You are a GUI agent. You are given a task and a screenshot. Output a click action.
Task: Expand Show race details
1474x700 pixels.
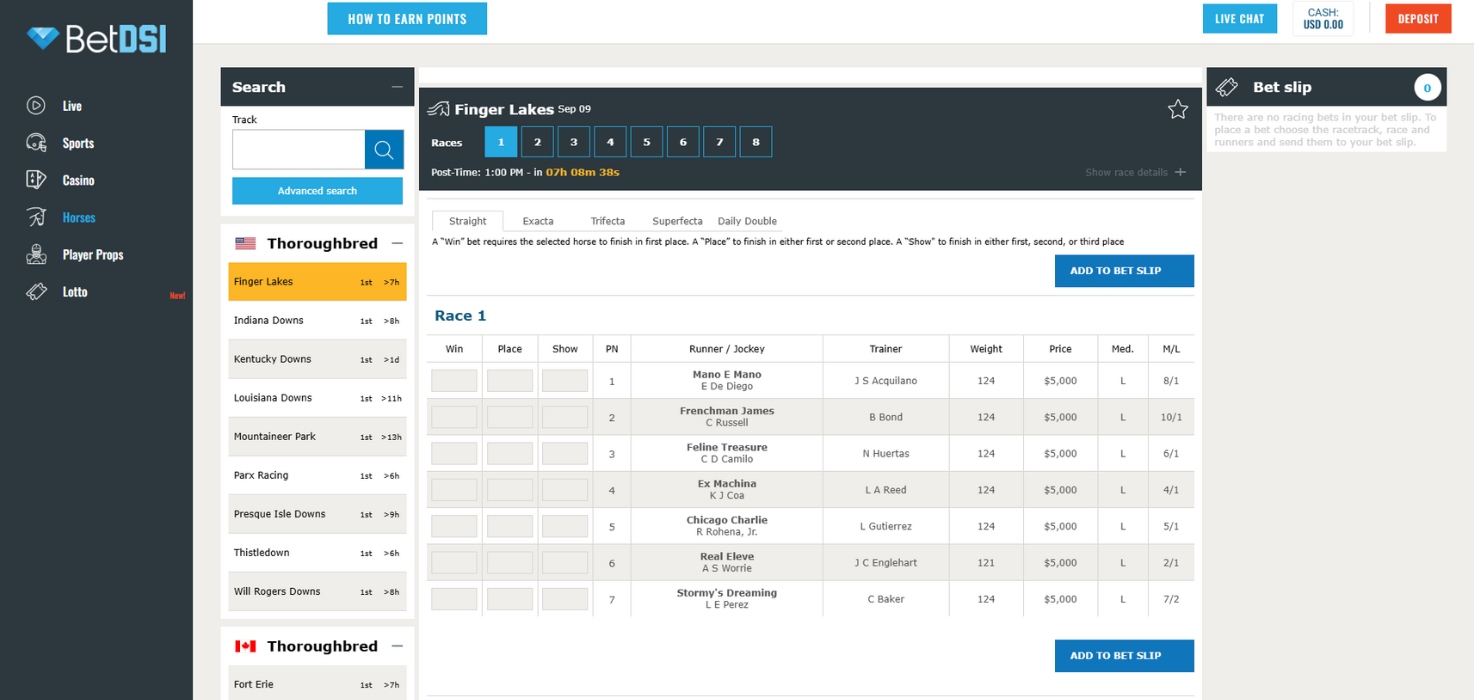pos(1135,172)
